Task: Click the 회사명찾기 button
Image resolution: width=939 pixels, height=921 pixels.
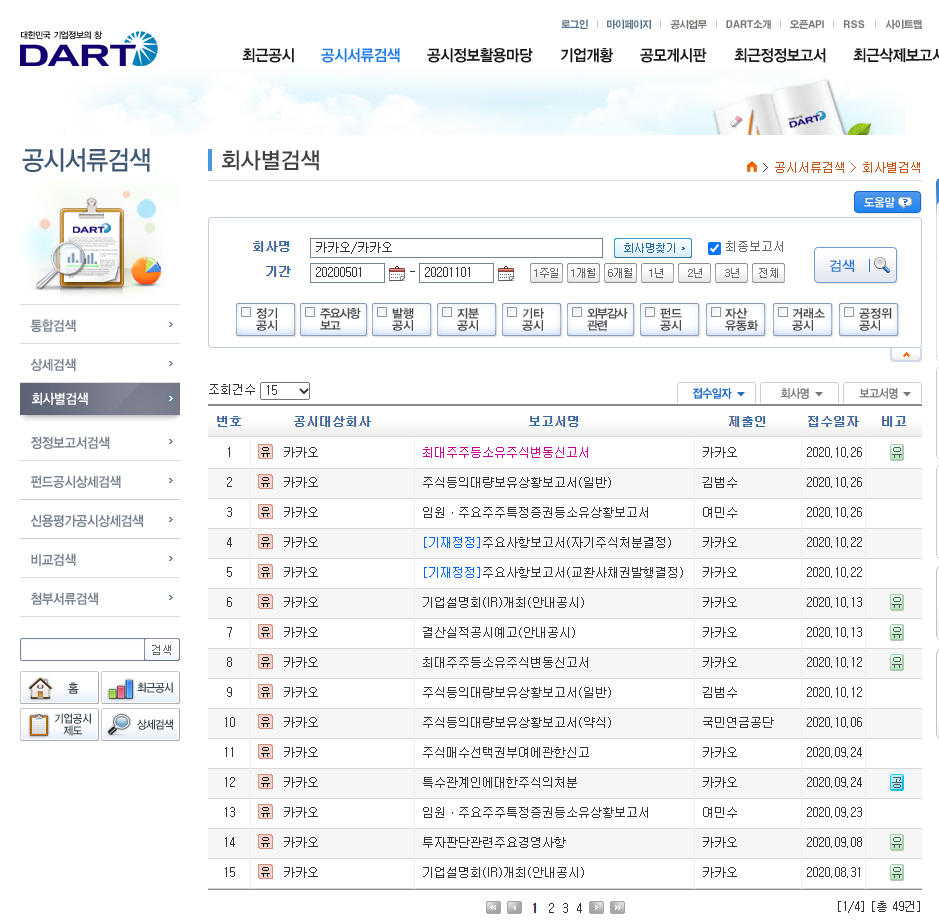Action: (x=653, y=248)
